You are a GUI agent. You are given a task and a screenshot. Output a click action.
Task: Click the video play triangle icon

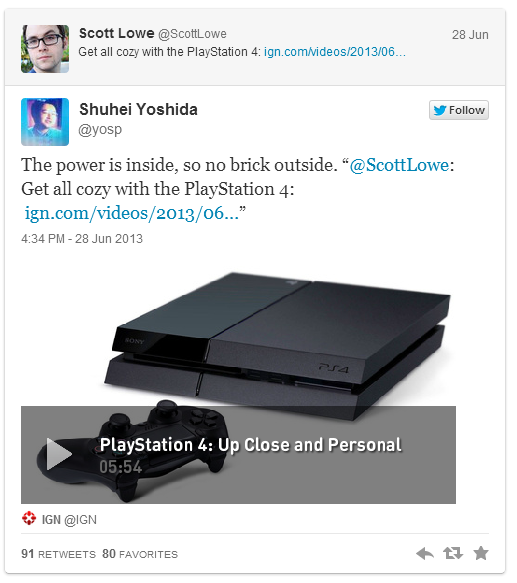click(x=59, y=454)
